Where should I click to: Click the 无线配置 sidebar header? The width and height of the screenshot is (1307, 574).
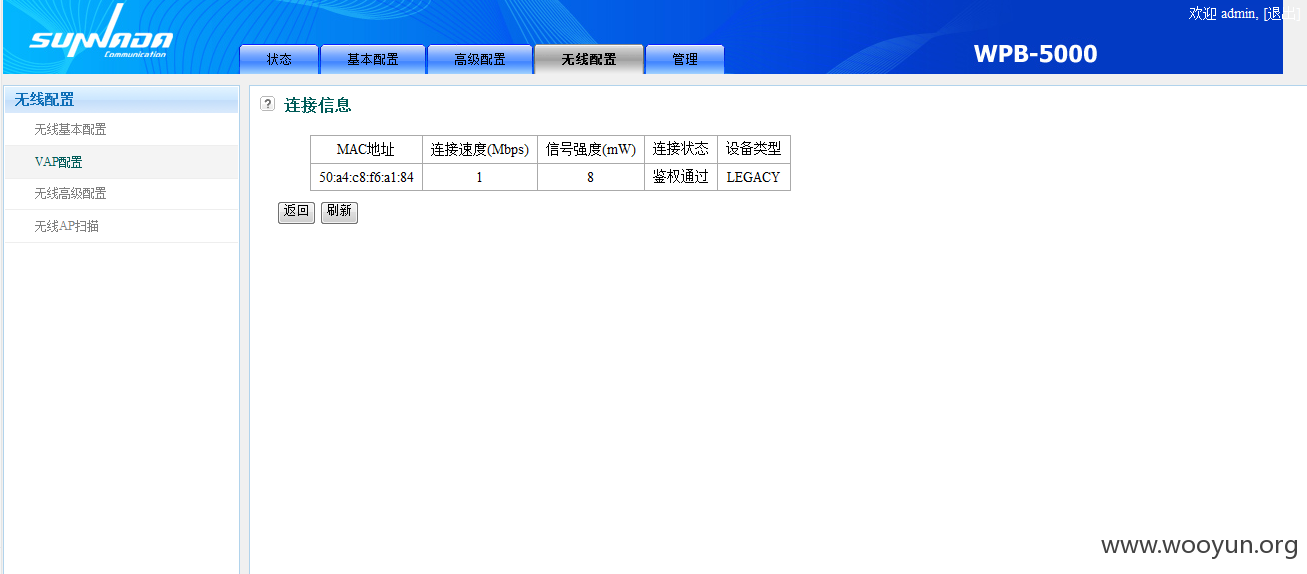121,99
